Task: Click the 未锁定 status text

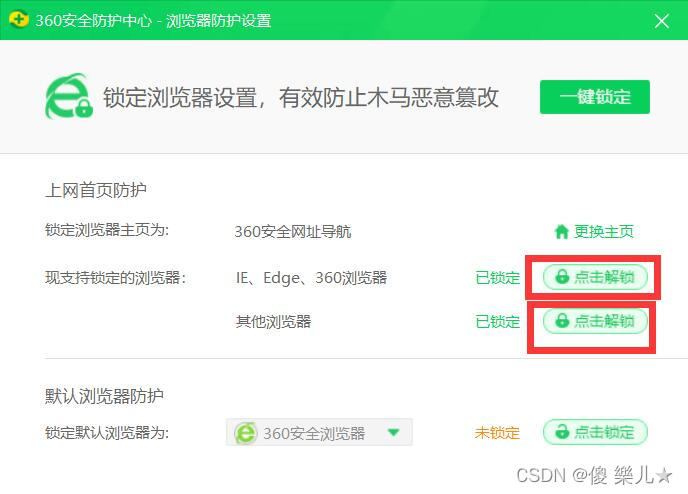Action: click(x=497, y=433)
